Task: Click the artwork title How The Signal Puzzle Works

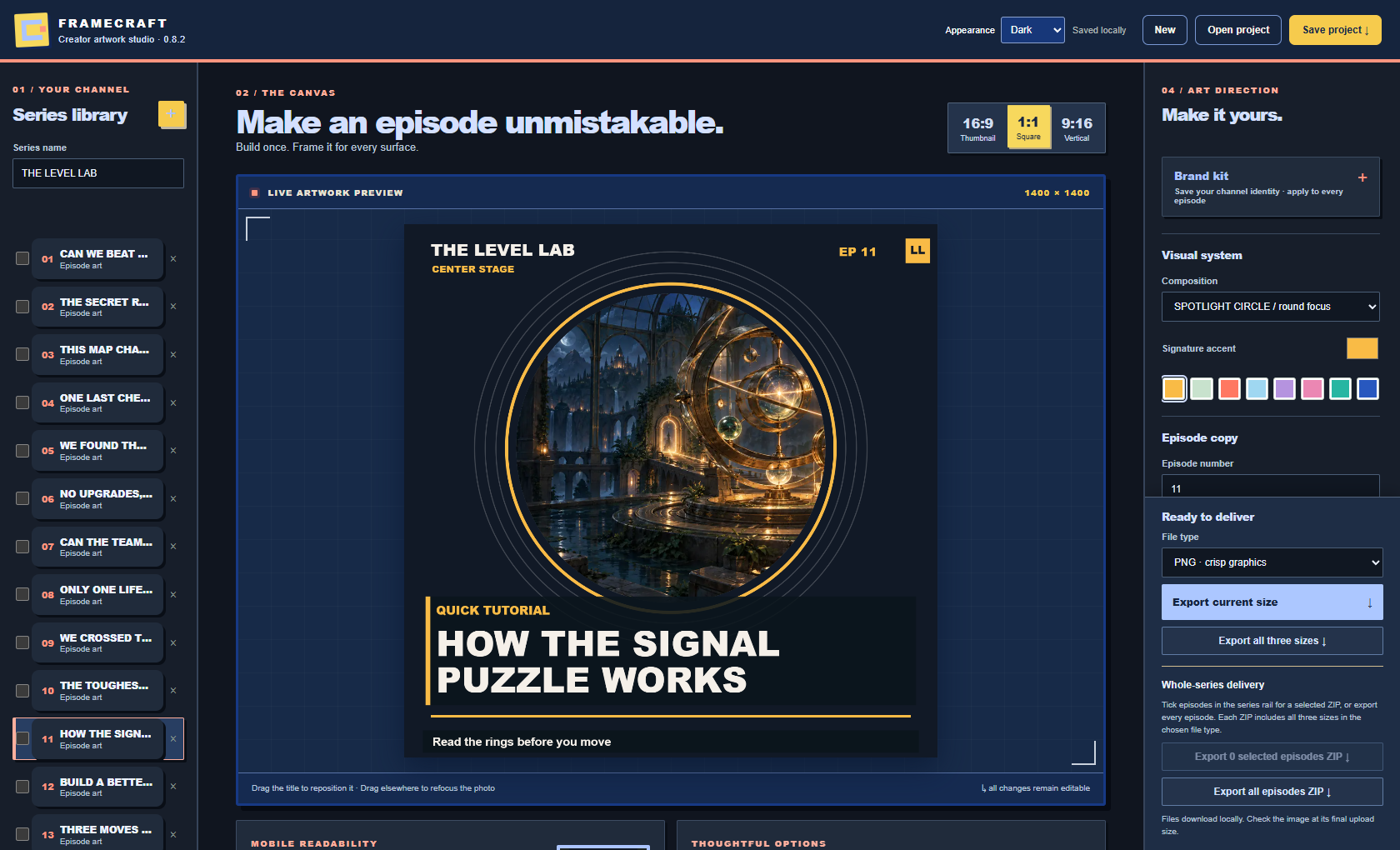Action: [607, 662]
